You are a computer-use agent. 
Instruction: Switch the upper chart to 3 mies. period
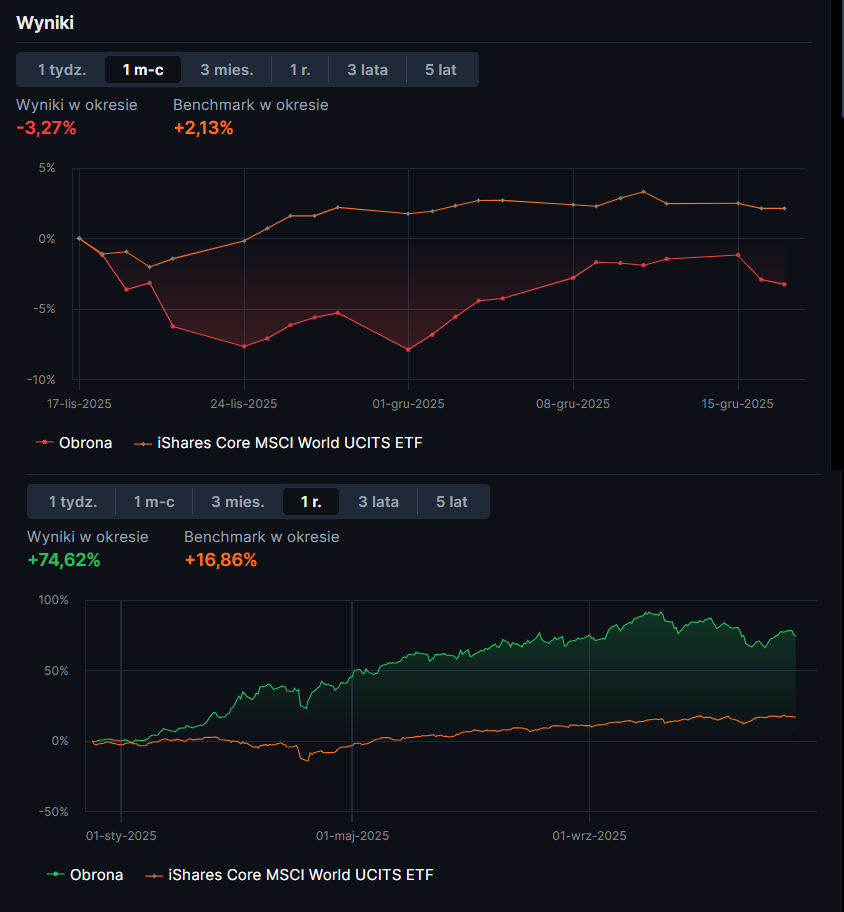pos(226,70)
